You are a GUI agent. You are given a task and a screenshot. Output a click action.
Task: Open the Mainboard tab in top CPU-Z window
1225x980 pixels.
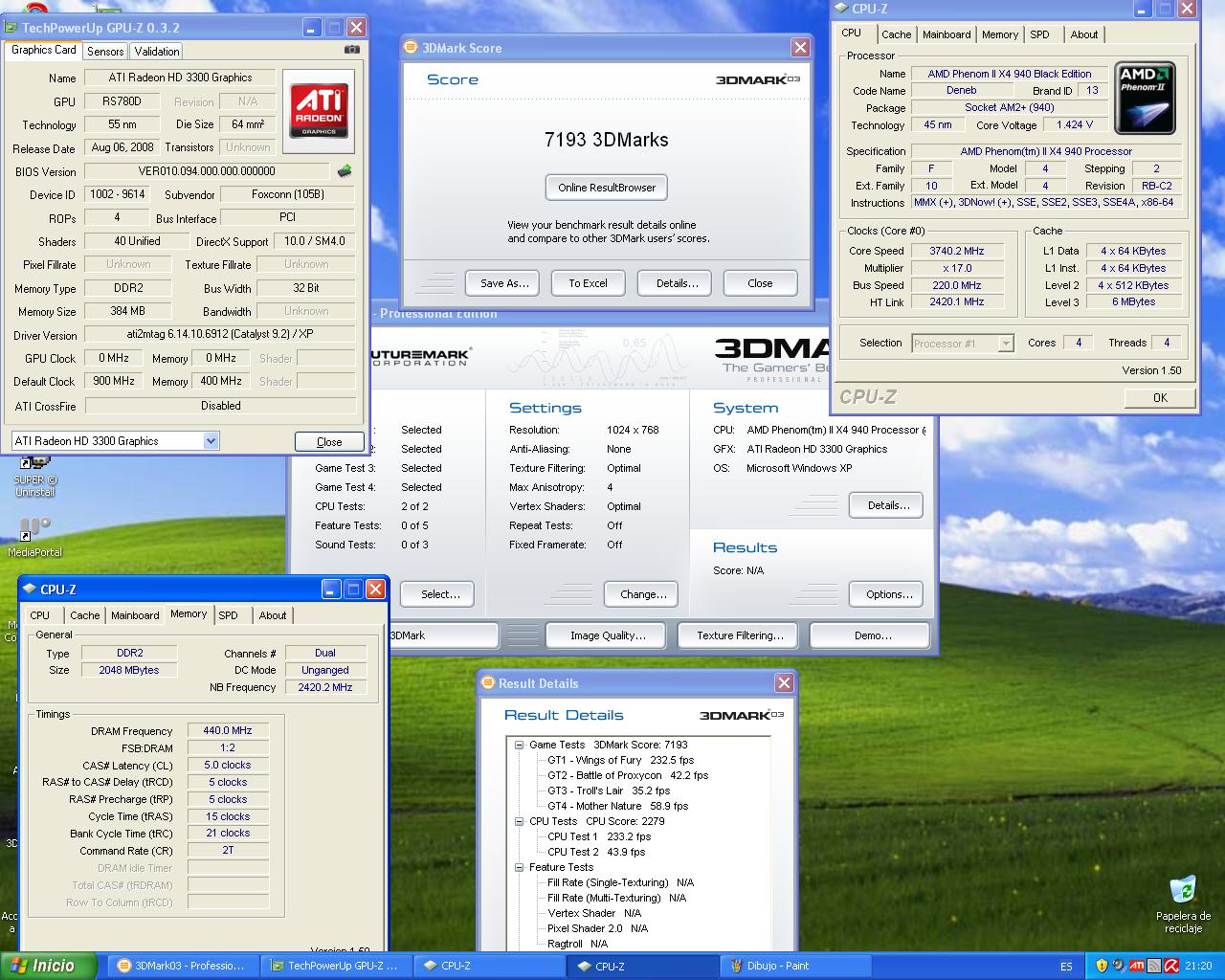click(x=947, y=34)
